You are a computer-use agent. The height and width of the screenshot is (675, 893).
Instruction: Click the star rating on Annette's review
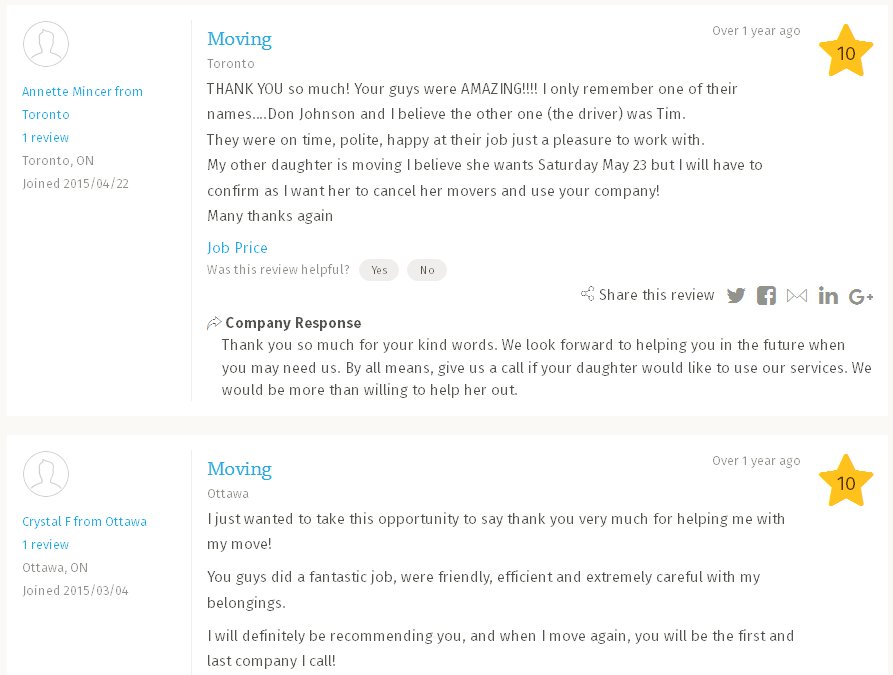845,52
